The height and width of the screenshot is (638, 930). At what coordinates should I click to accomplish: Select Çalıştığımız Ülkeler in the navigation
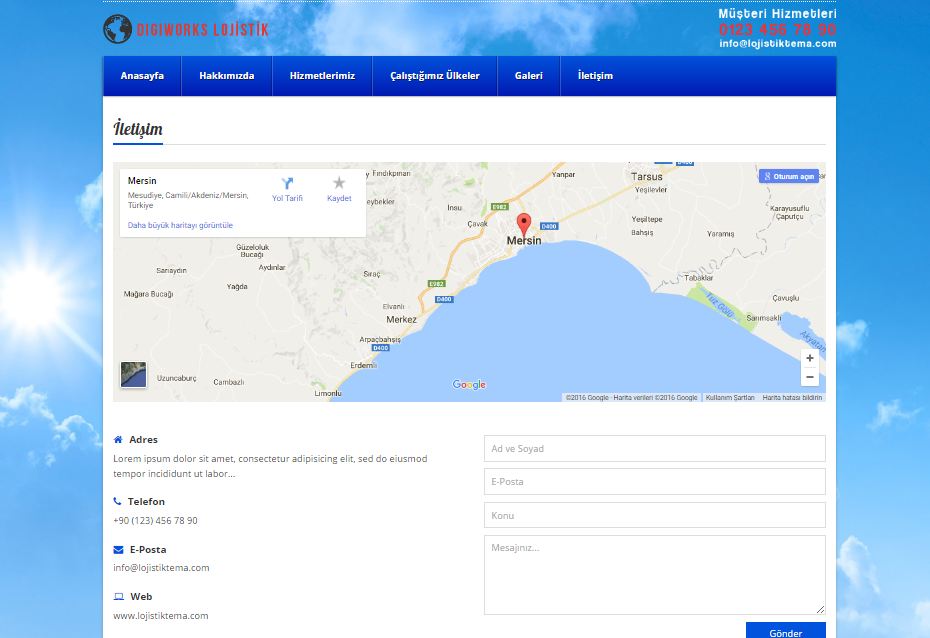pyautogui.click(x=435, y=76)
